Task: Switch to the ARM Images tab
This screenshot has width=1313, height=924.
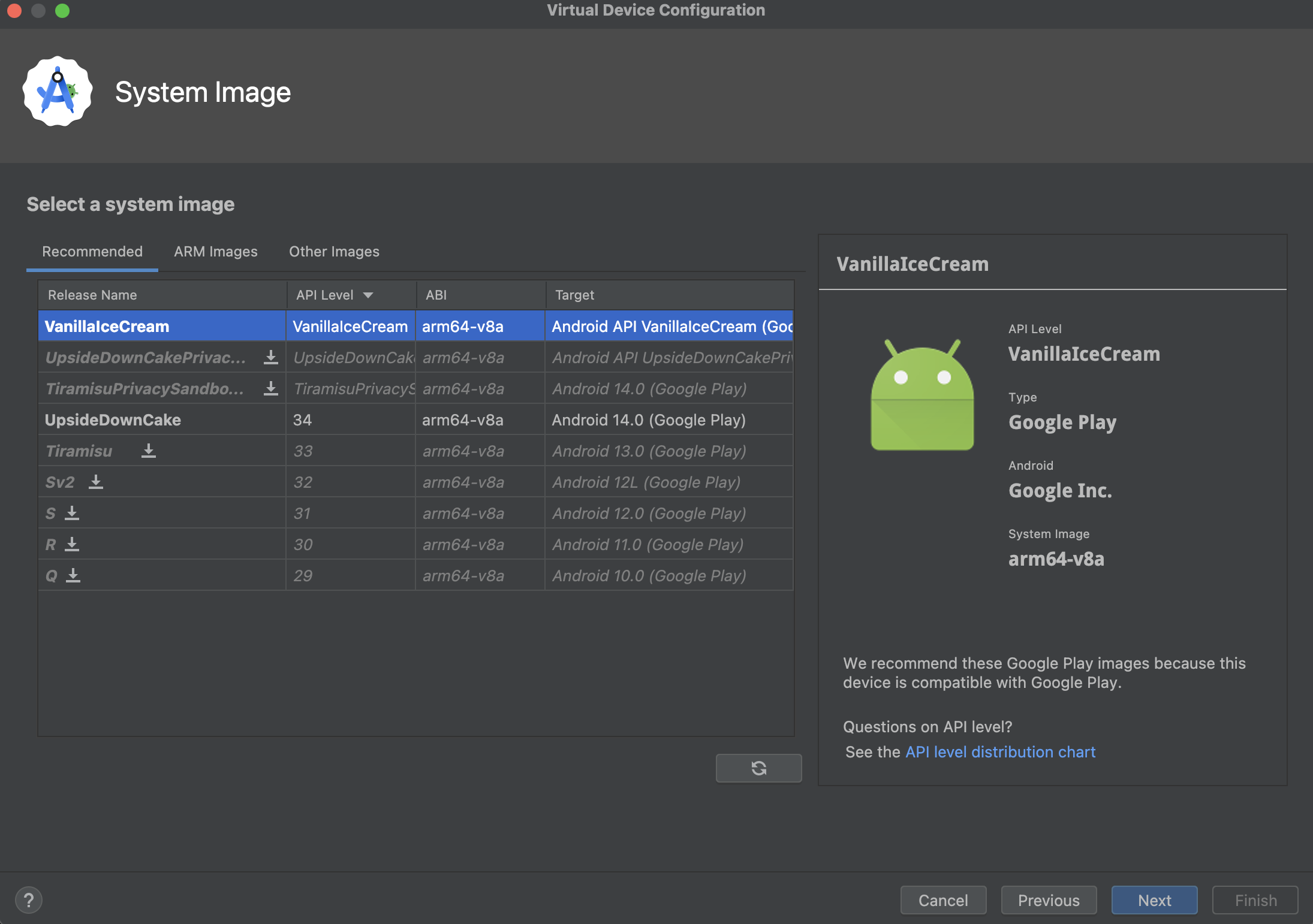Action: click(215, 250)
